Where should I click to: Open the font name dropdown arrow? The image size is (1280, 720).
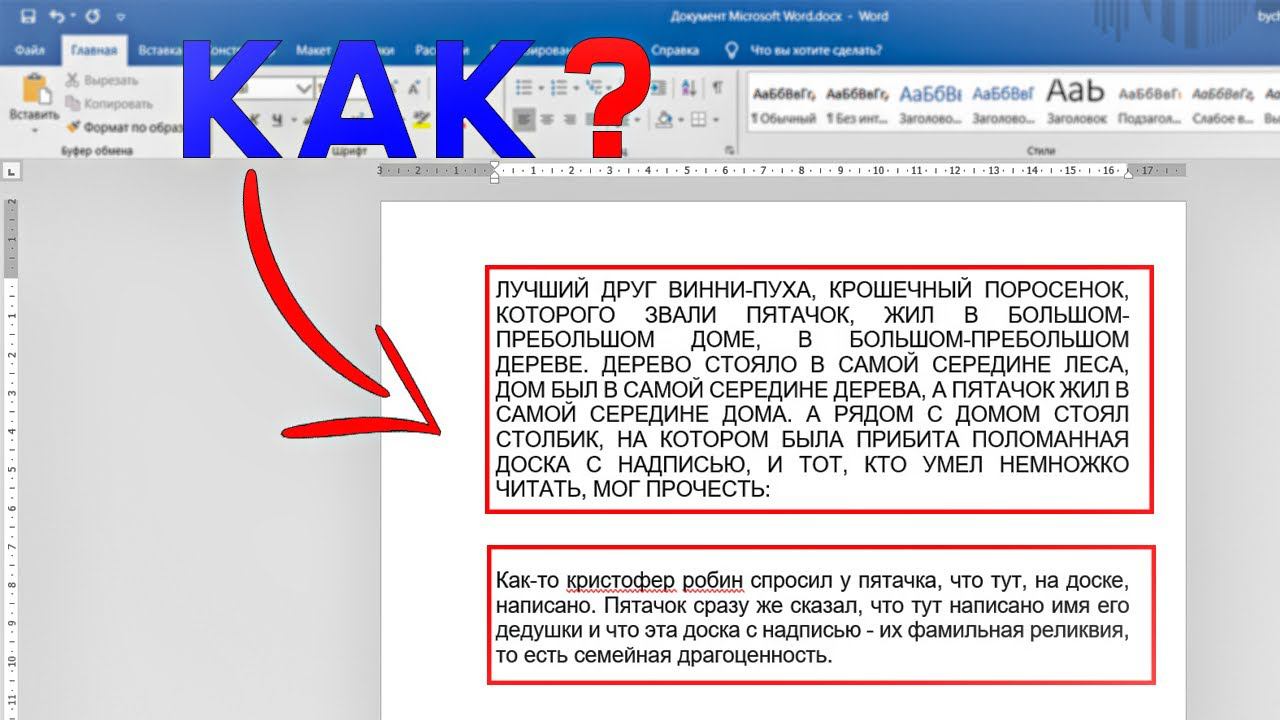pos(304,88)
